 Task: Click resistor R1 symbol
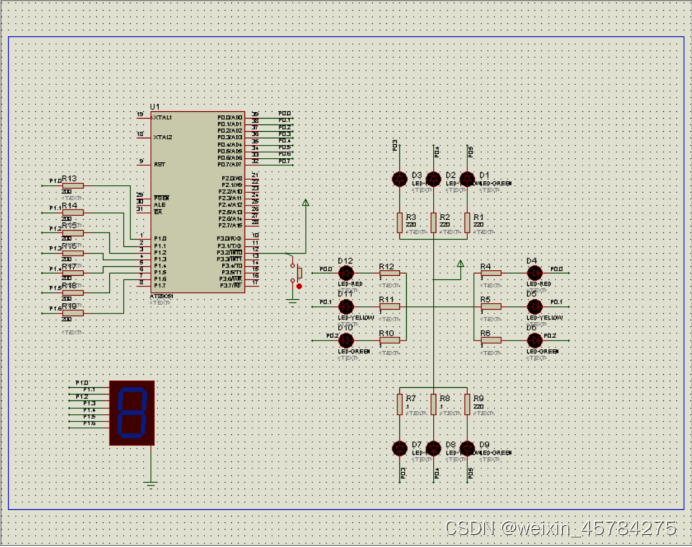click(x=467, y=222)
